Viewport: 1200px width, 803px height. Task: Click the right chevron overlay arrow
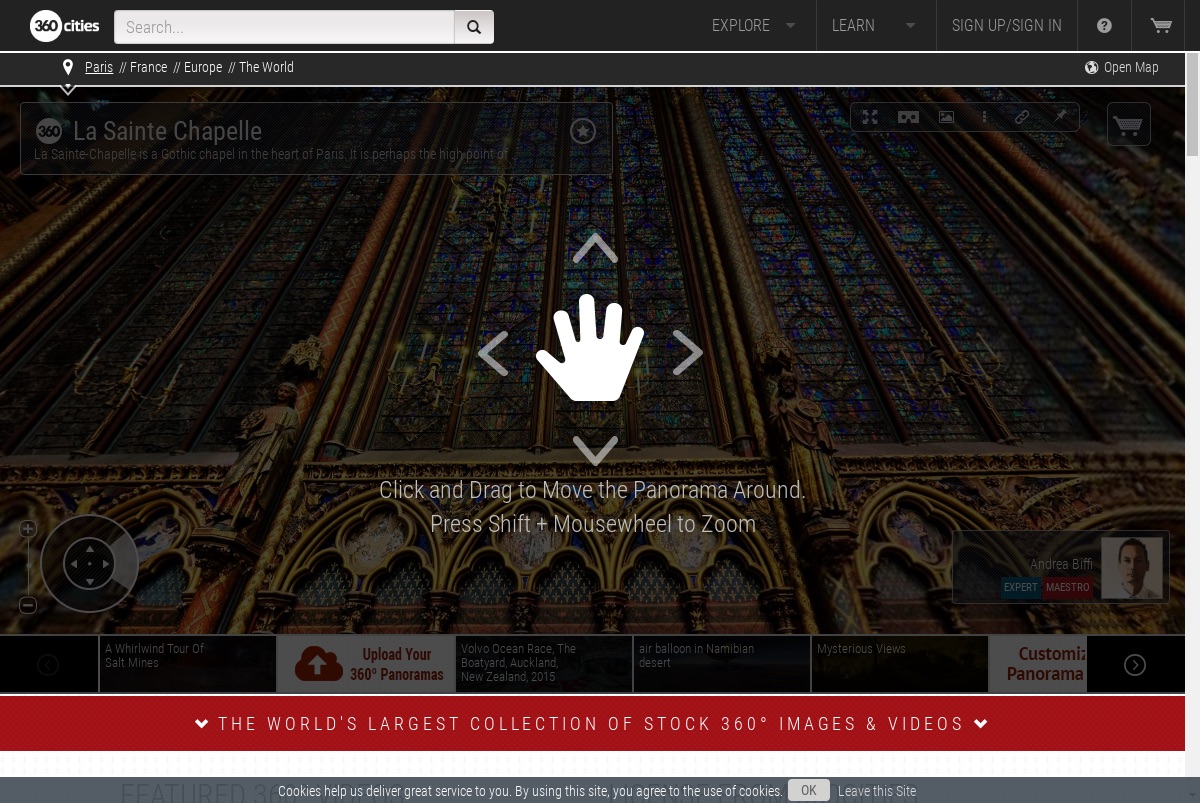[687, 353]
